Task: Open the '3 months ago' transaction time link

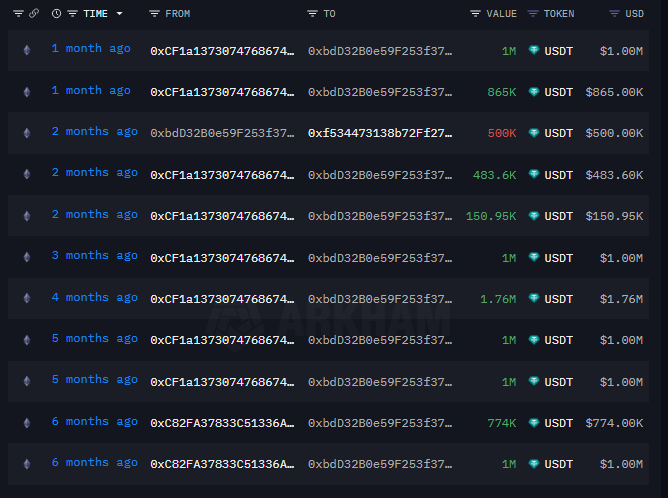Action: click(95, 256)
